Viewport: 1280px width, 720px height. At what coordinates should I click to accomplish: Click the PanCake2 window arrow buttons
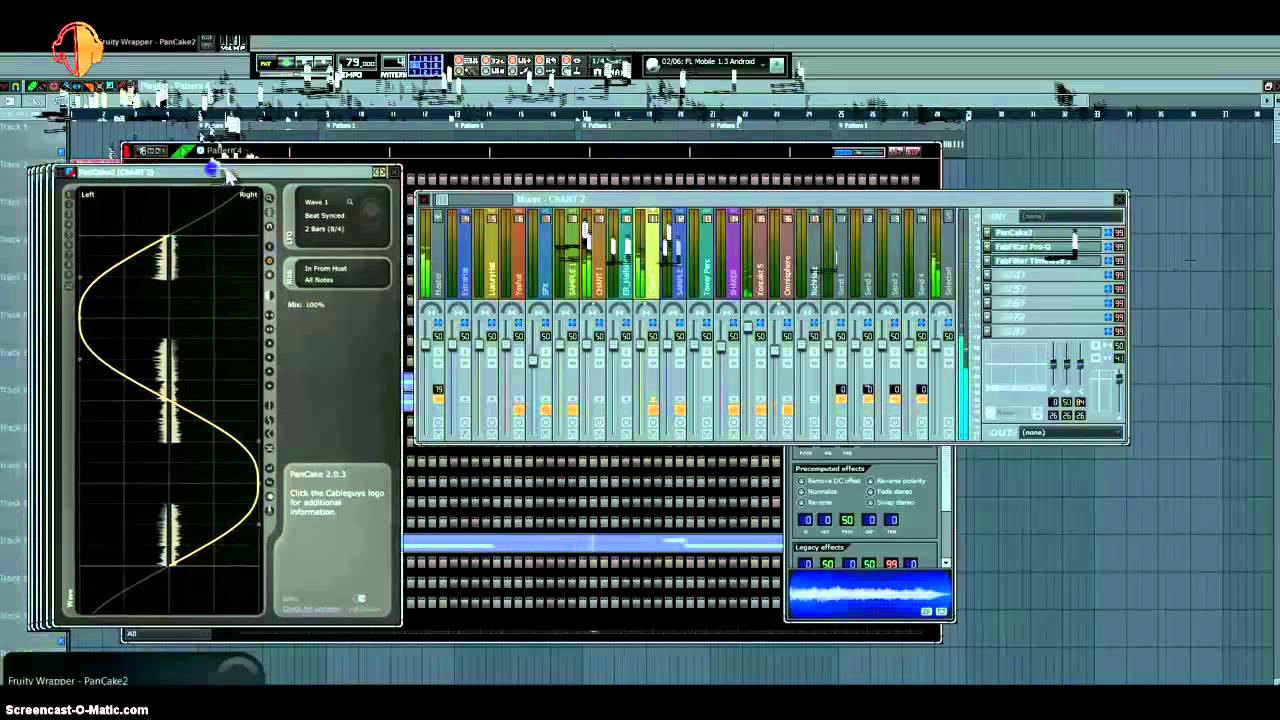click(x=379, y=172)
